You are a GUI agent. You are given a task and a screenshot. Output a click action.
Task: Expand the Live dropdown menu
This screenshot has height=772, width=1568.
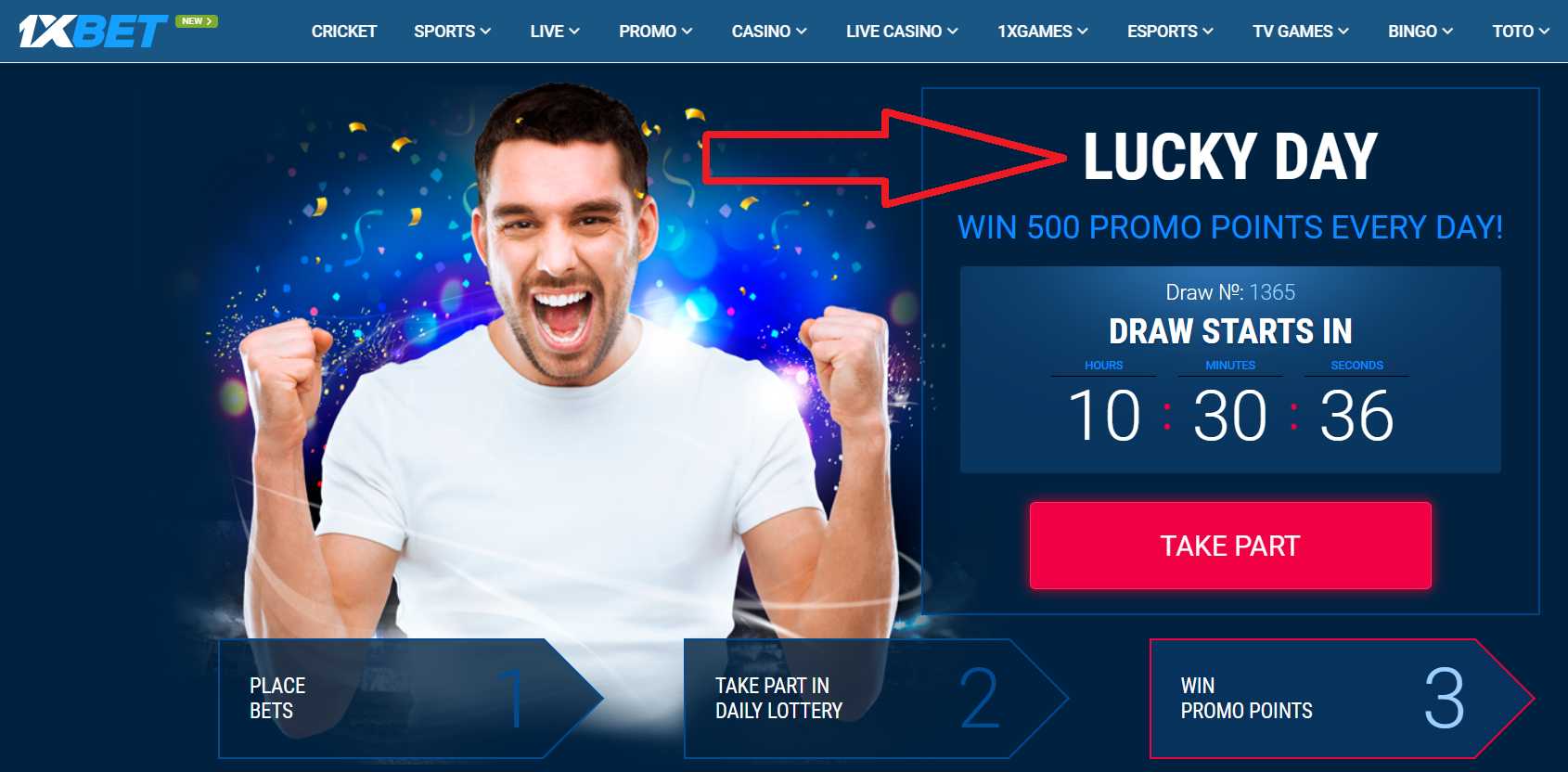tap(555, 32)
